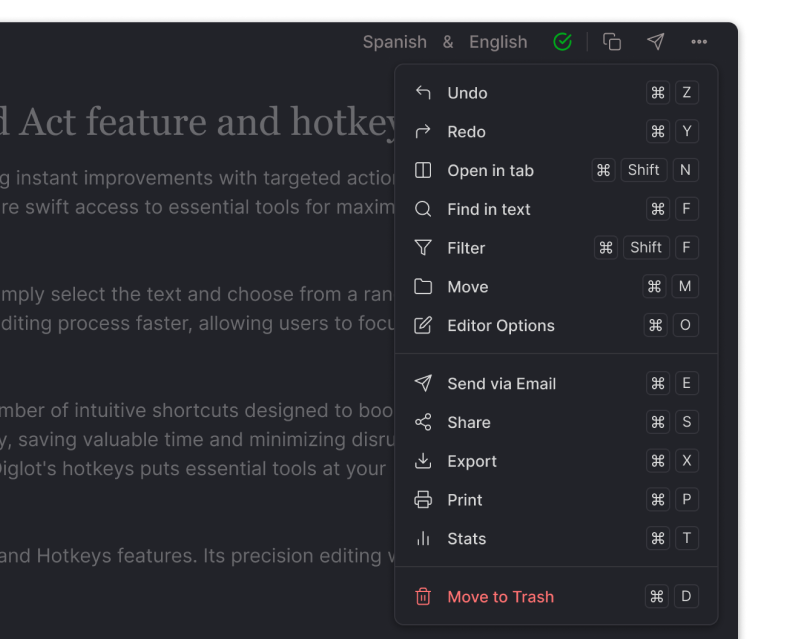Open the three-dot more options menu

tap(699, 42)
